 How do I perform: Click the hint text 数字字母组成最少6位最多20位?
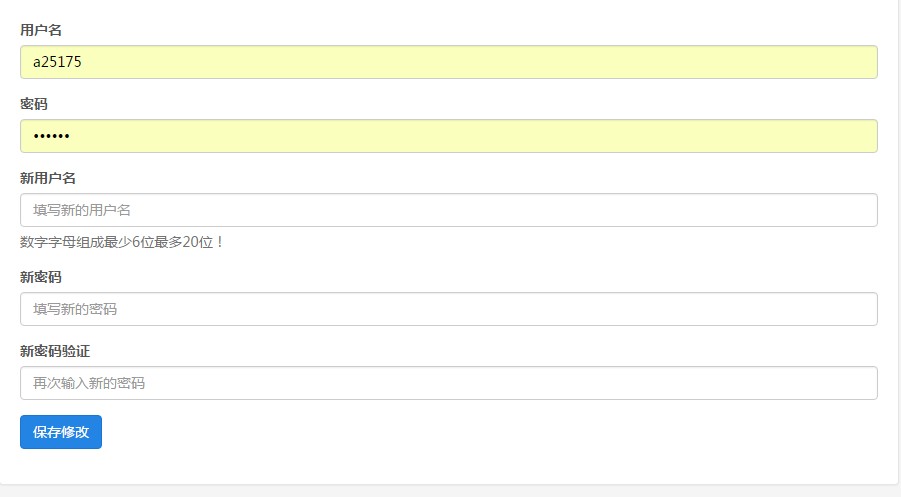[122, 242]
